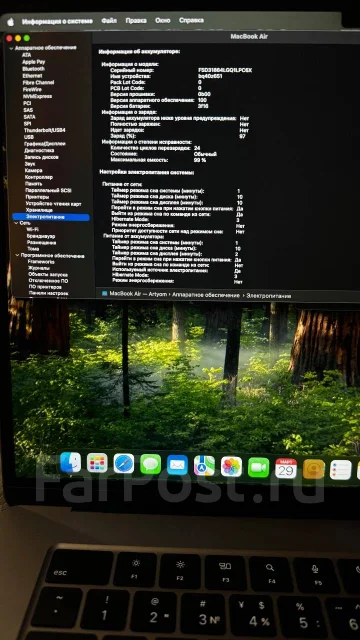Screen dimensions: 360x640
Task: Open the Apple menu
Action: point(10,22)
